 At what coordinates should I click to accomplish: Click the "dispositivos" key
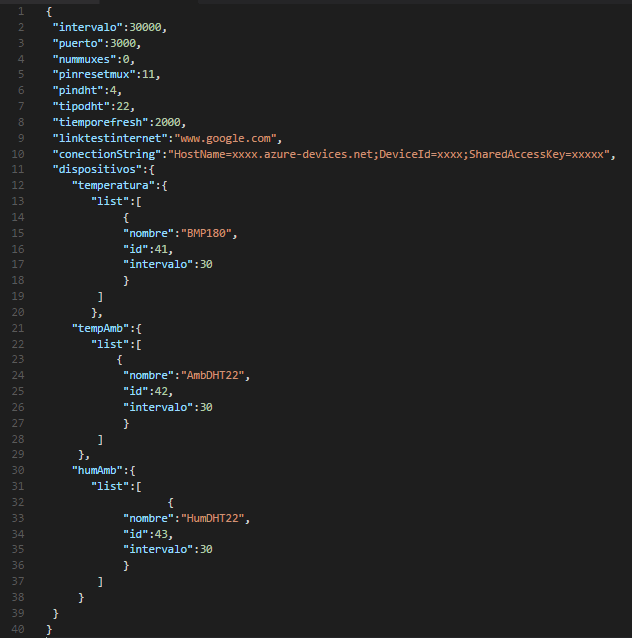(x=97, y=169)
